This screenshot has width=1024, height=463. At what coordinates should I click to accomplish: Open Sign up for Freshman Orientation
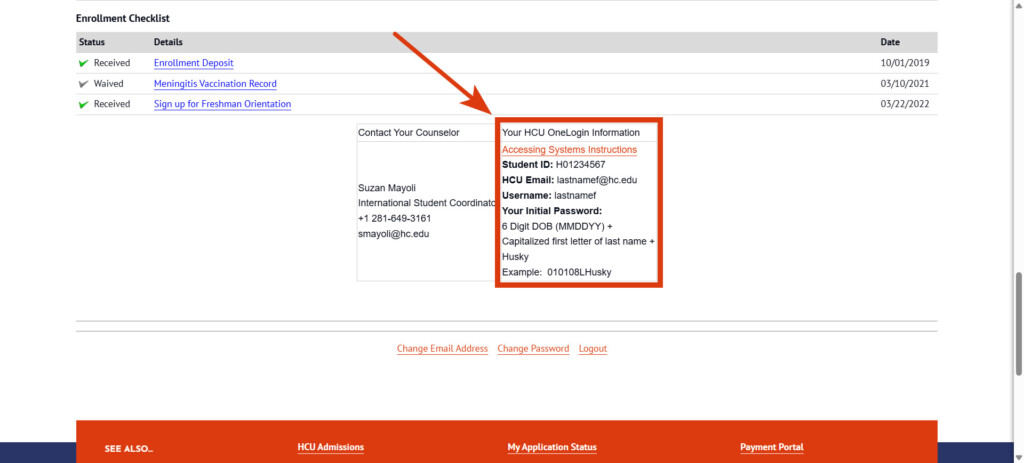[x=223, y=104]
